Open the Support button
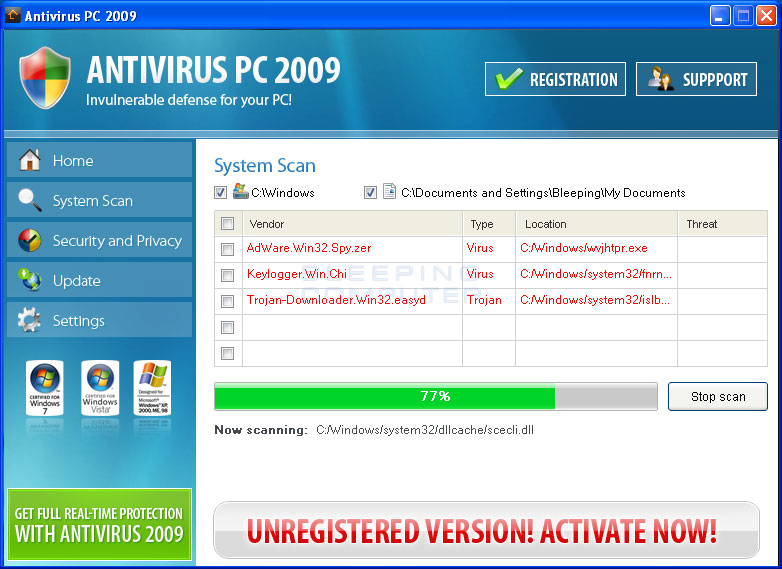Screen dimensions: 782x569 (x=696, y=79)
